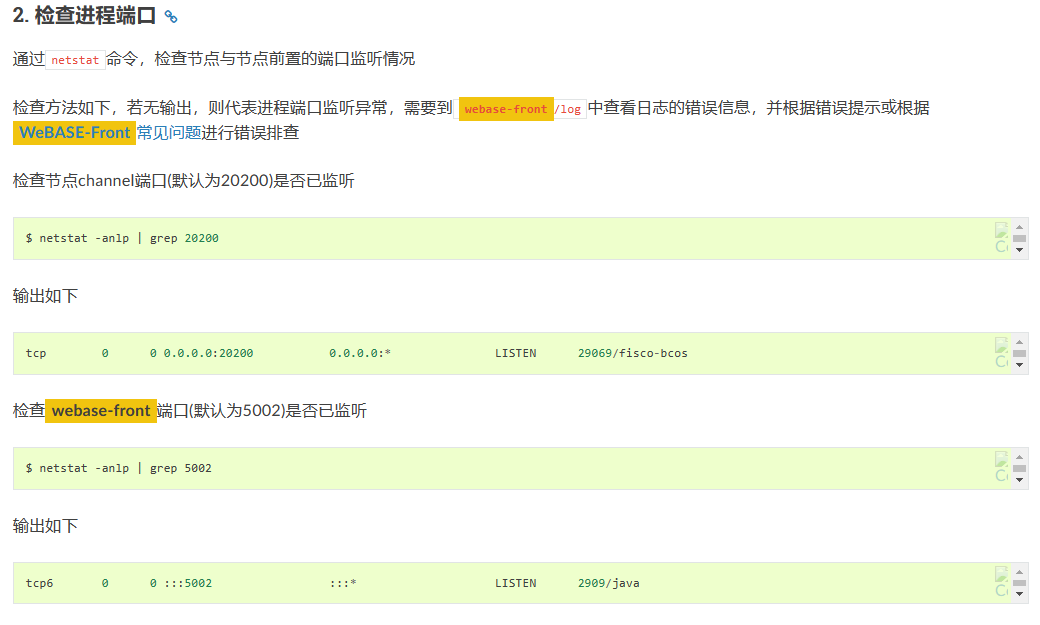Click copy icon in grep 5002 code block
The height and width of the screenshot is (625, 1040).
click(1001, 468)
